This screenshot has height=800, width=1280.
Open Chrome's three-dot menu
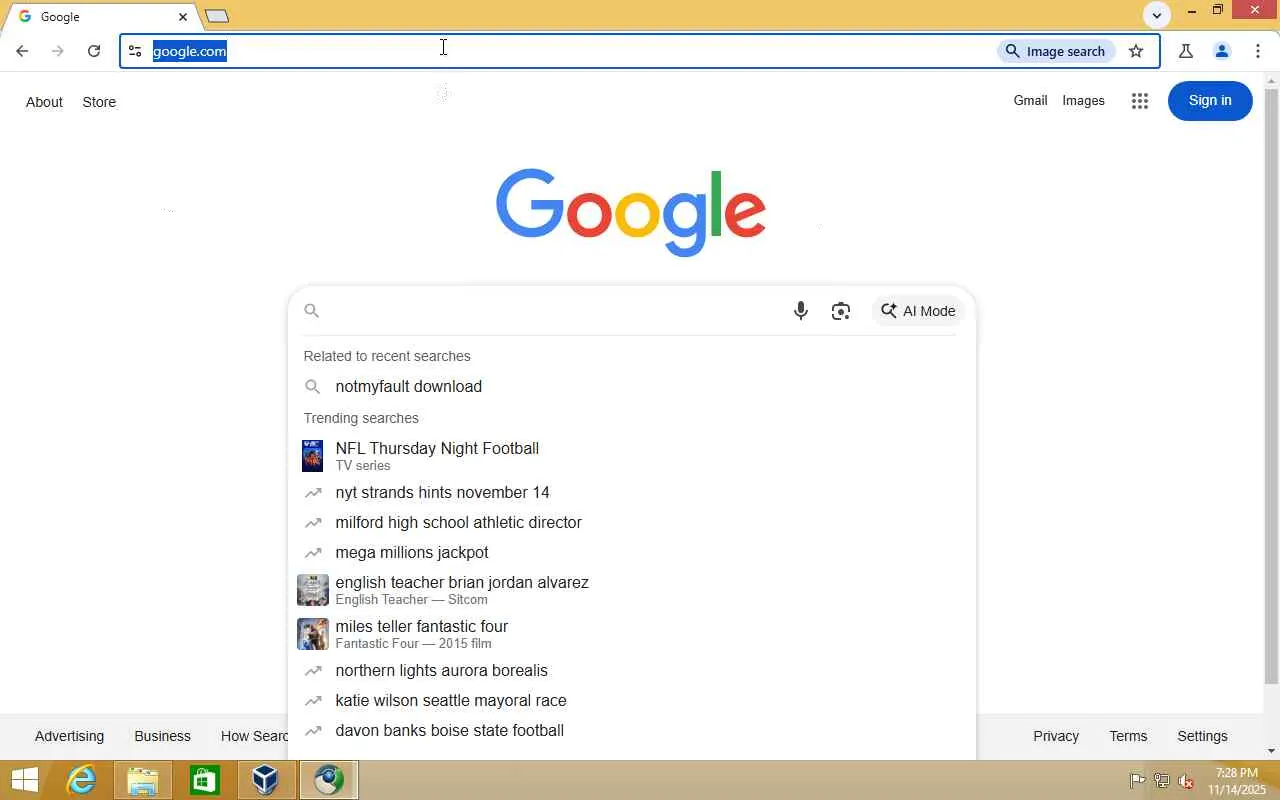point(1258,51)
